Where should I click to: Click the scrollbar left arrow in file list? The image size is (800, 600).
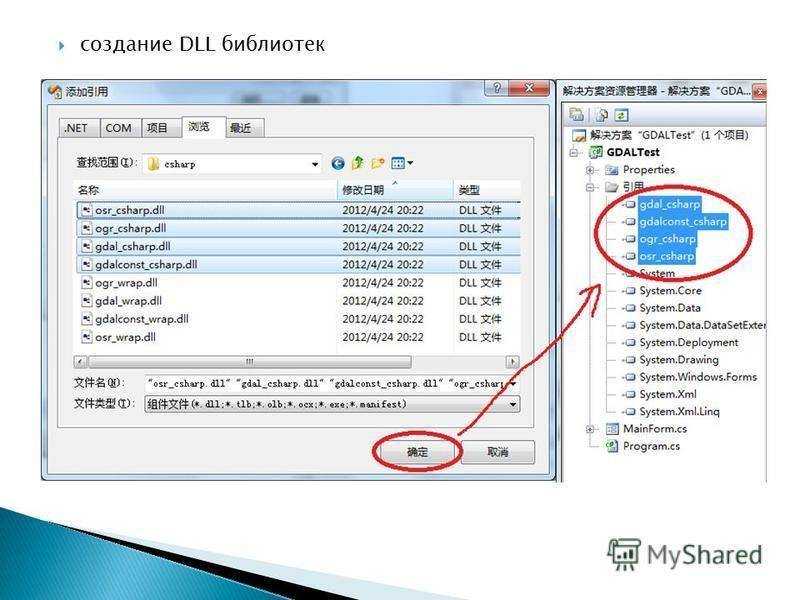pos(81,362)
